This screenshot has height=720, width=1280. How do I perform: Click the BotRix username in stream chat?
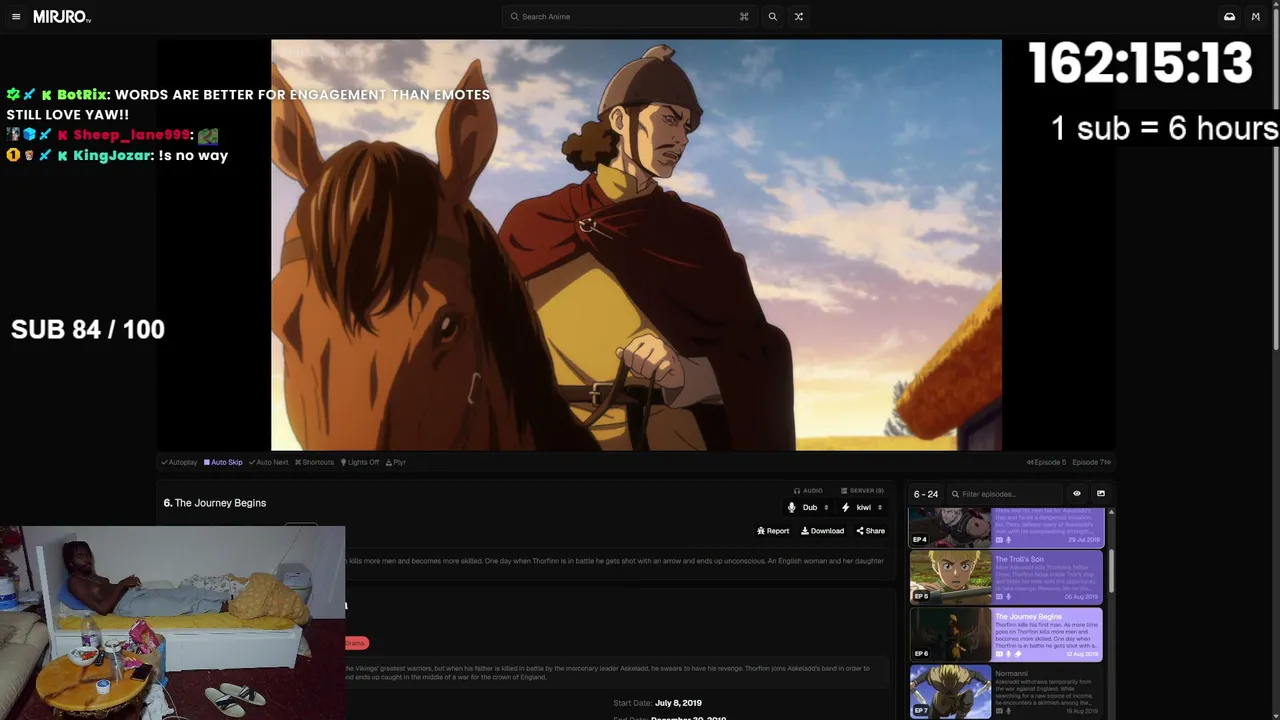(x=82, y=95)
